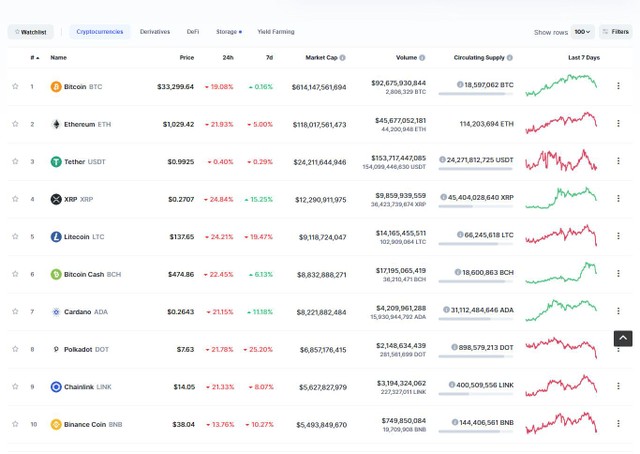Sort table by Price column header
The width and height of the screenshot is (640, 454).
[187, 58]
